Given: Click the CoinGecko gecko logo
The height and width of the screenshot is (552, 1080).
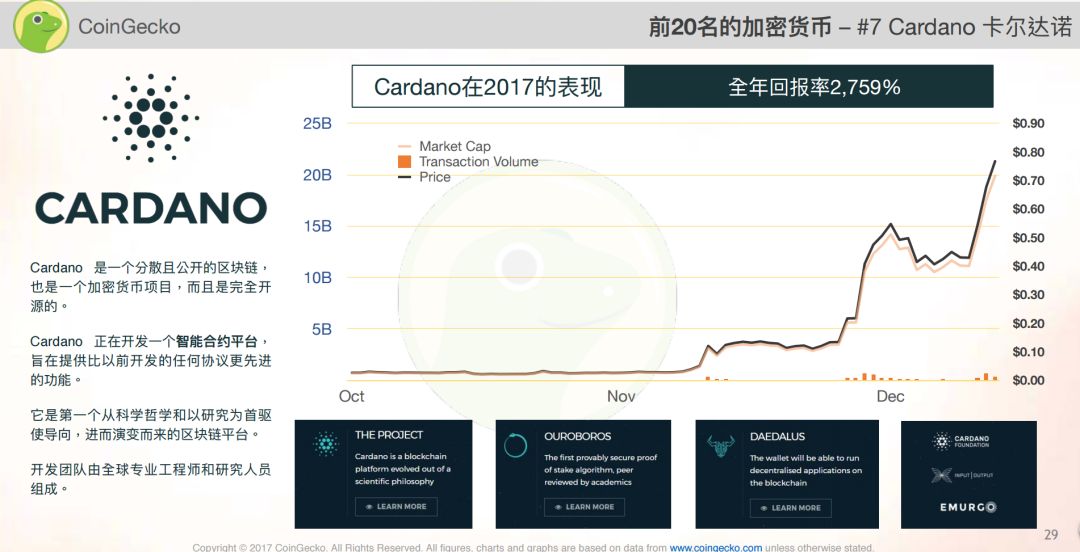Looking at the screenshot, I should tap(41, 25).
